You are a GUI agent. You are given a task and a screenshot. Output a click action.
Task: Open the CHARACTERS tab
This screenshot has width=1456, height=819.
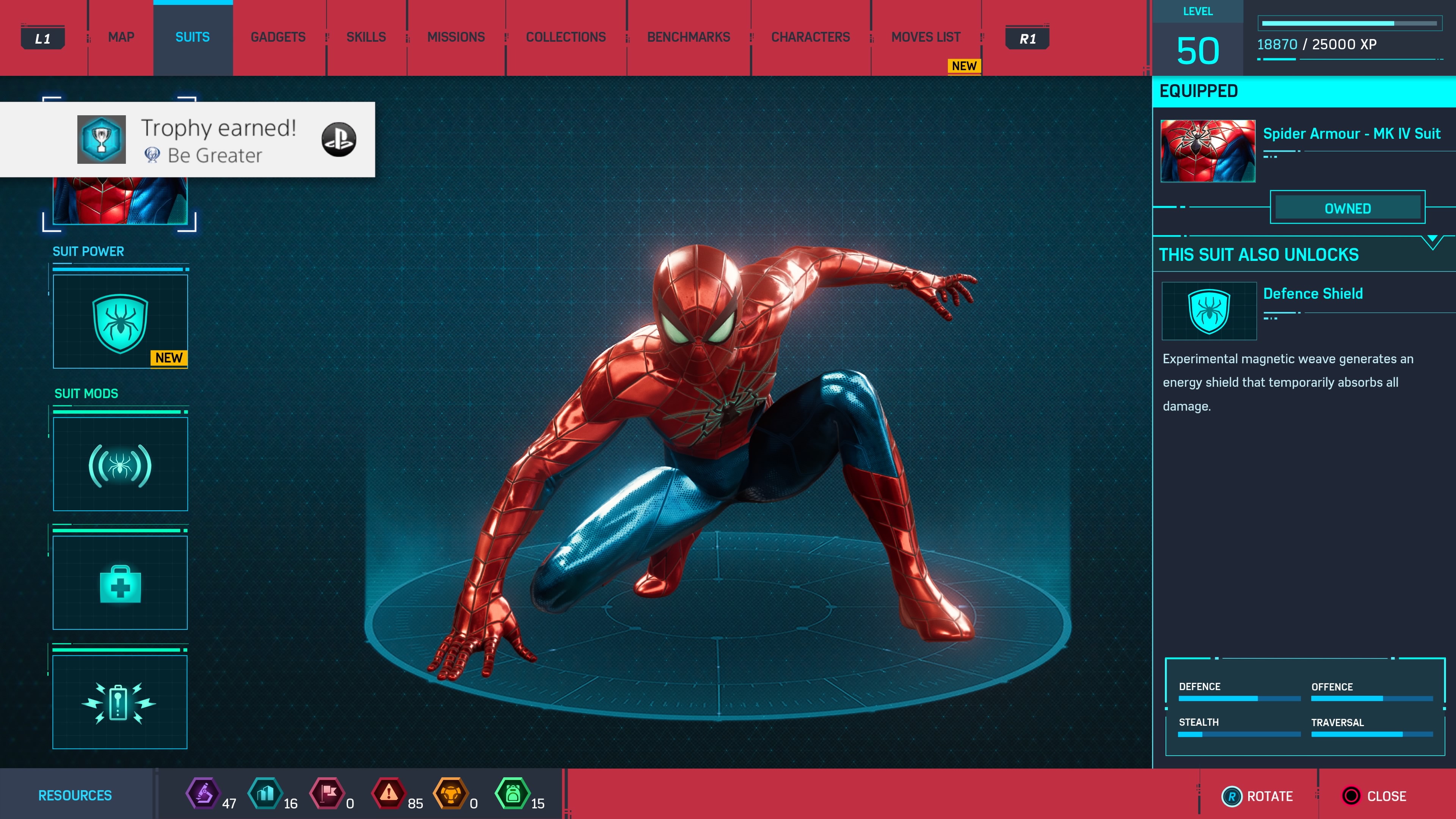coord(811,37)
